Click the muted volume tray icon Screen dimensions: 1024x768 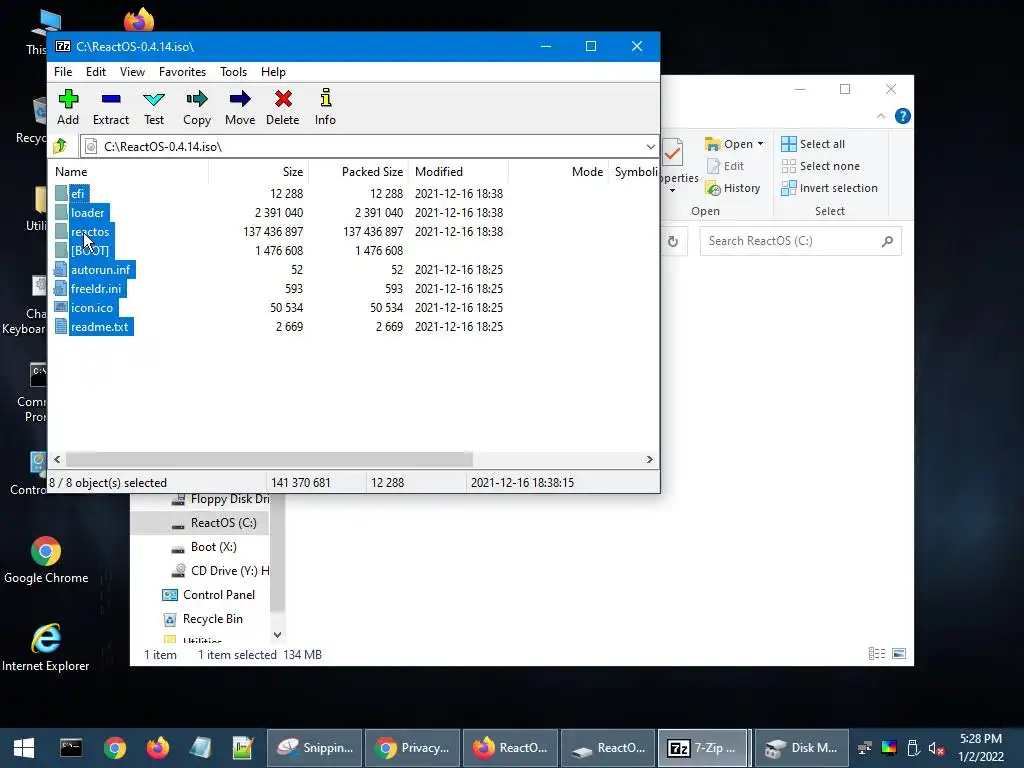click(x=936, y=748)
